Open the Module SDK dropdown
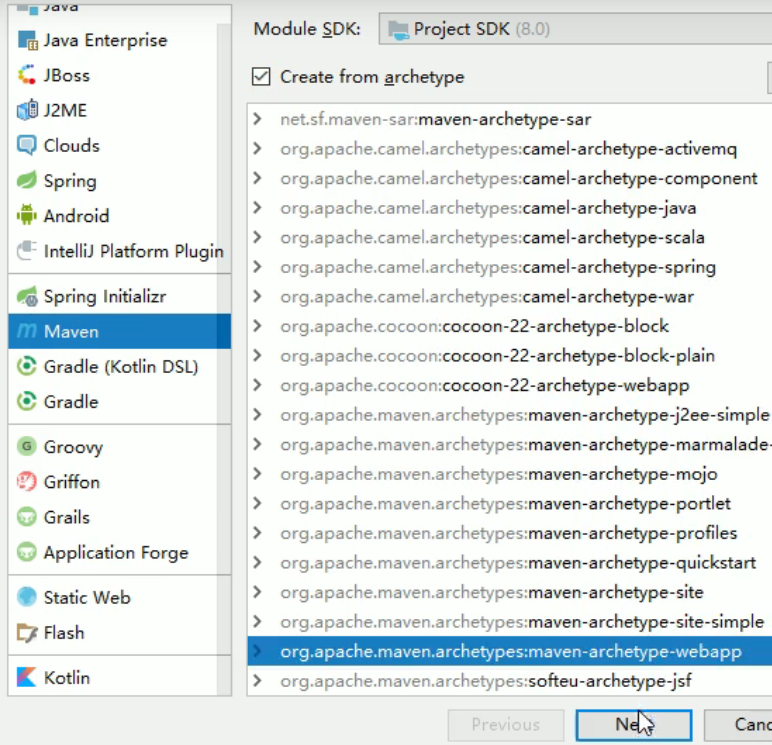The height and width of the screenshot is (745, 772). click(575, 29)
